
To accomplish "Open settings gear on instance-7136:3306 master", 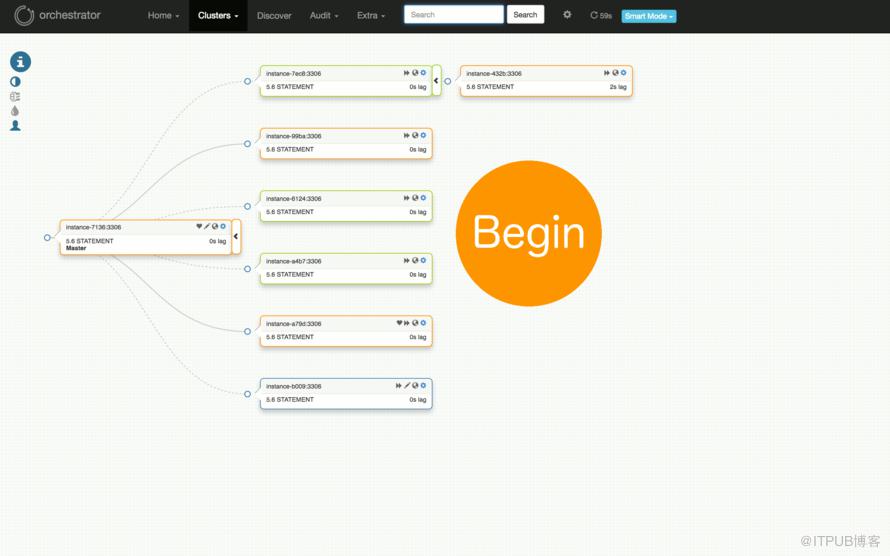I will tap(223, 226).
